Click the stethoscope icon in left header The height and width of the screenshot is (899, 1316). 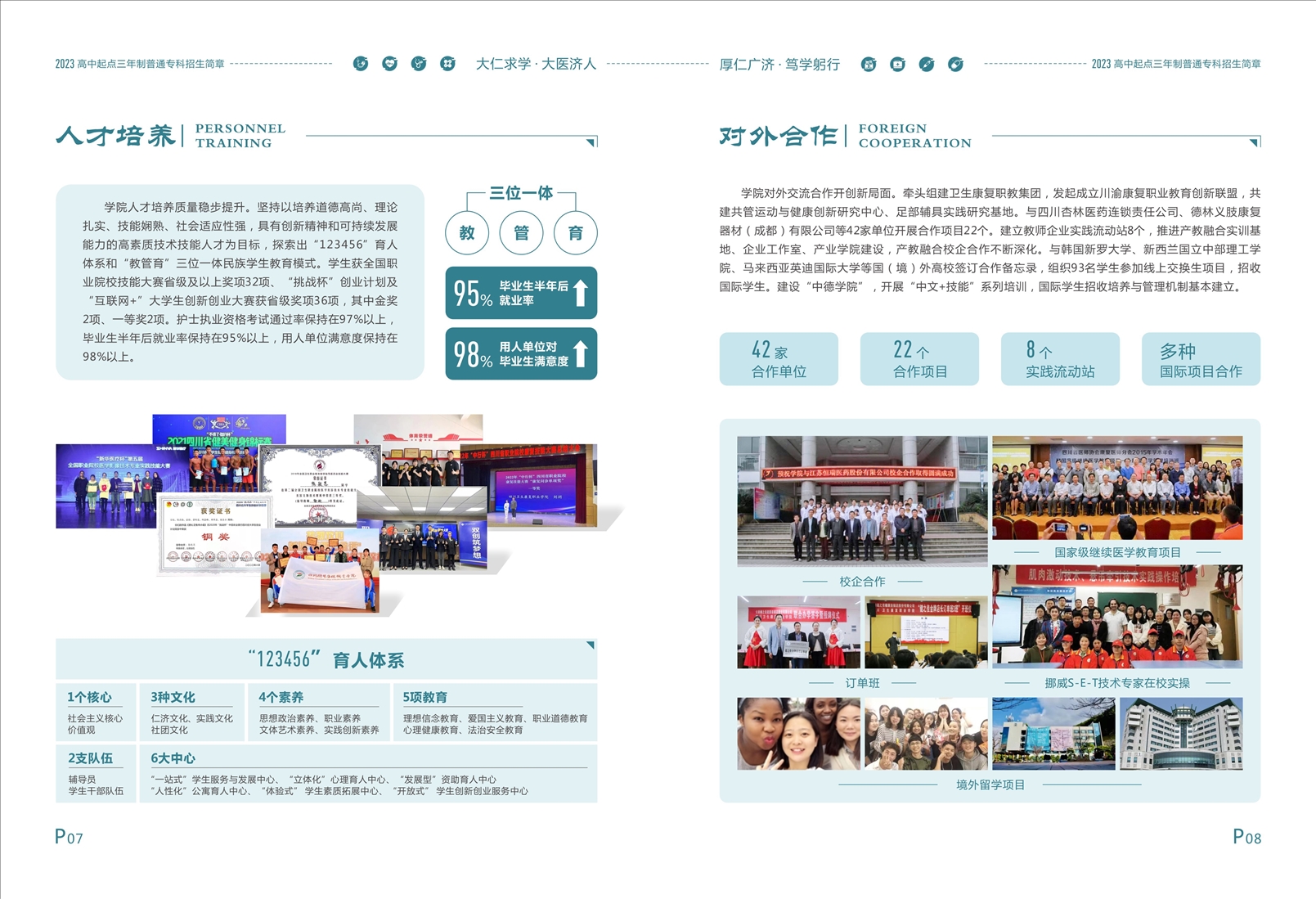point(419,64)
